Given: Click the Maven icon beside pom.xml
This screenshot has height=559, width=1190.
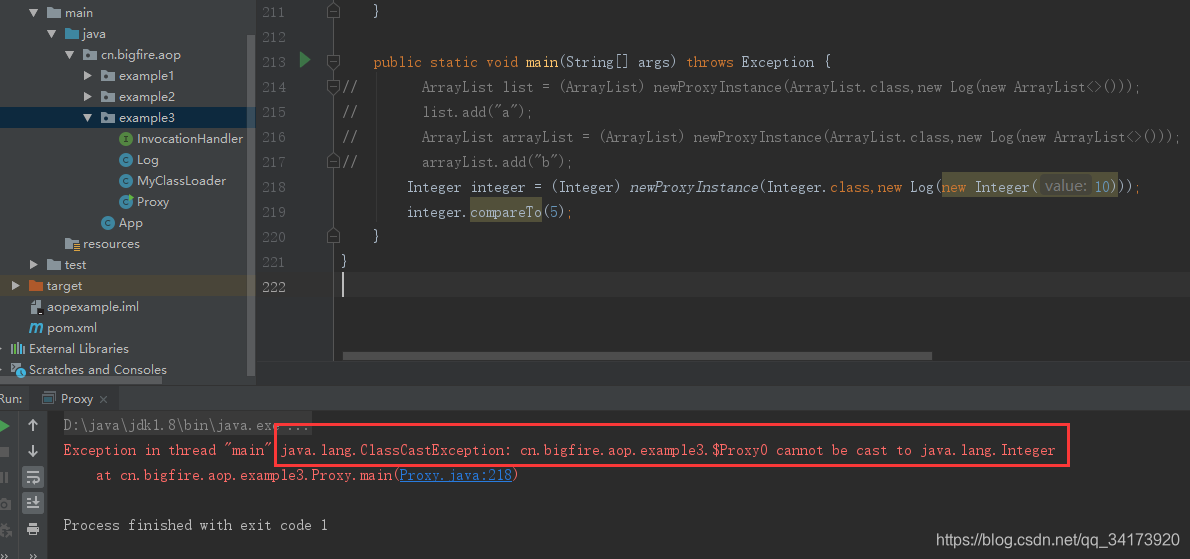Looking at the screenshot, I should 36,328.
